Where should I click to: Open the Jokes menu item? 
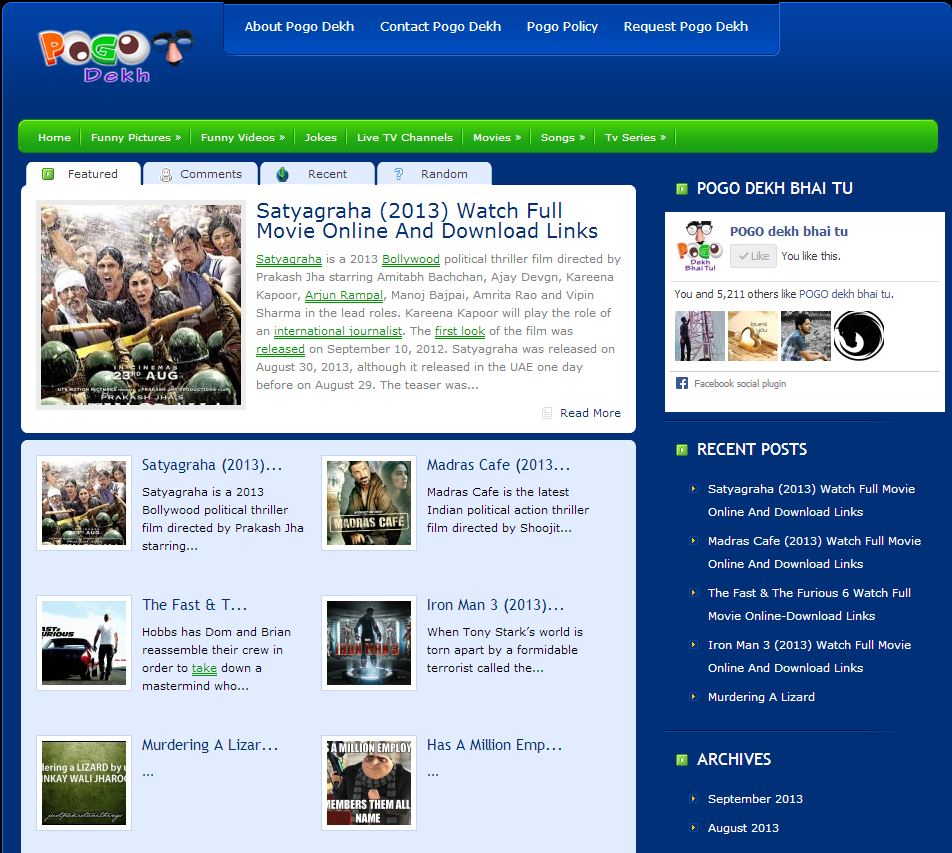click(x=321, y=138)
